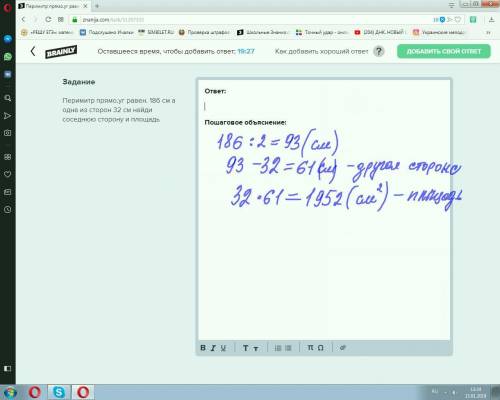Expand the hidden bookmarks chevron
Image resolution: width=500 pixels, height=400 pixels.
click(488, 32)
